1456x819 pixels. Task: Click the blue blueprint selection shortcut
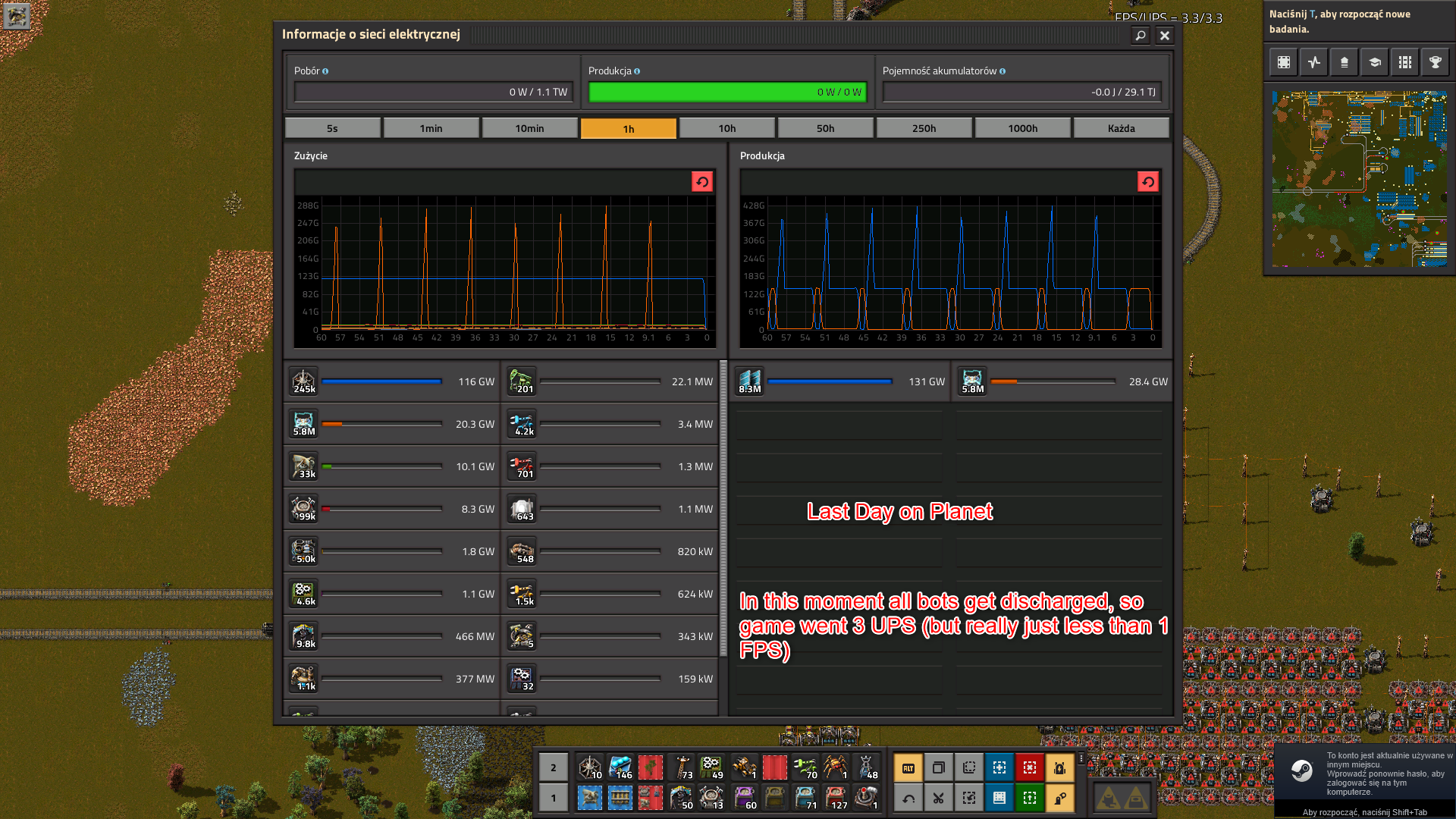coord(999,767)
